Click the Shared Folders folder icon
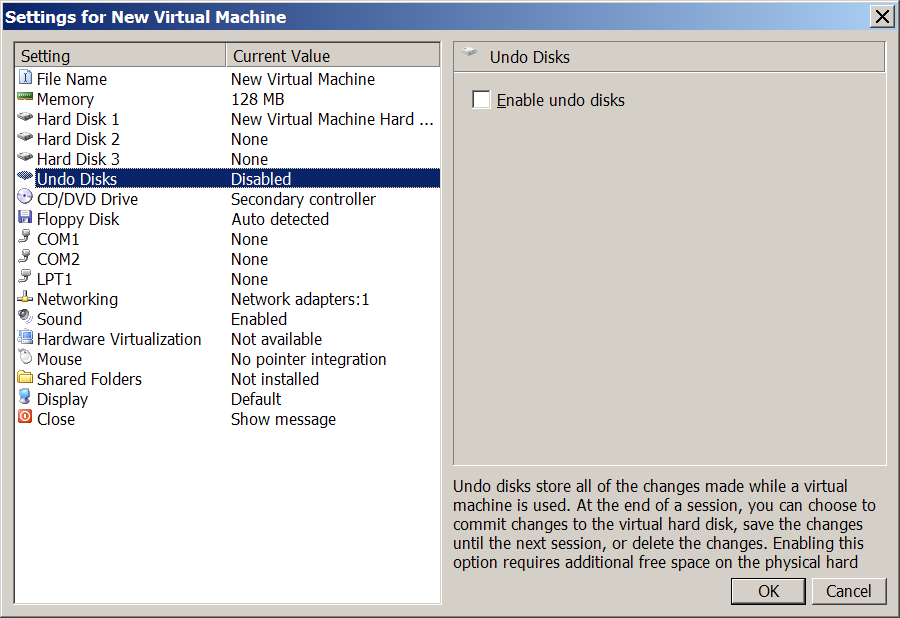 25,378
